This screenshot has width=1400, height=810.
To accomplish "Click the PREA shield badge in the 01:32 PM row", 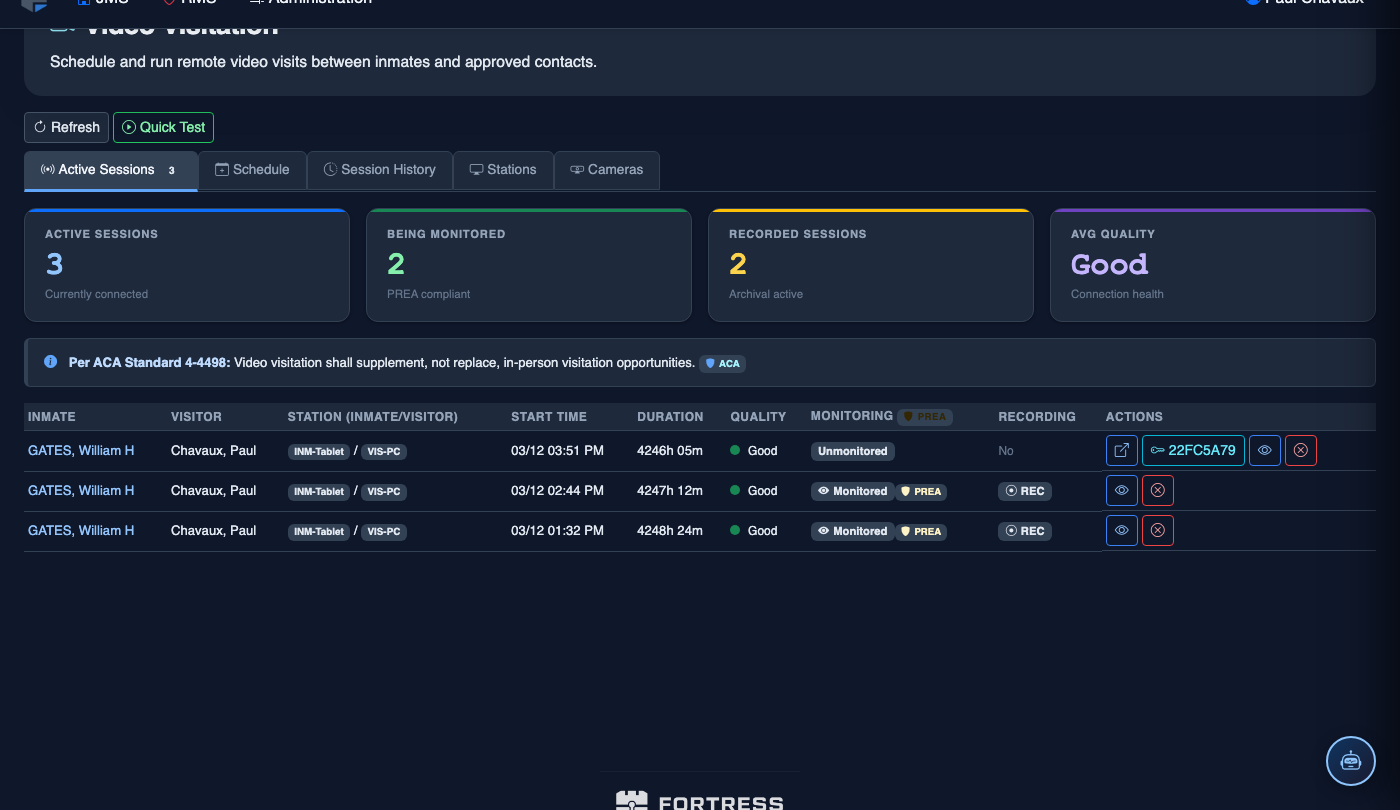I will (921, 531).
